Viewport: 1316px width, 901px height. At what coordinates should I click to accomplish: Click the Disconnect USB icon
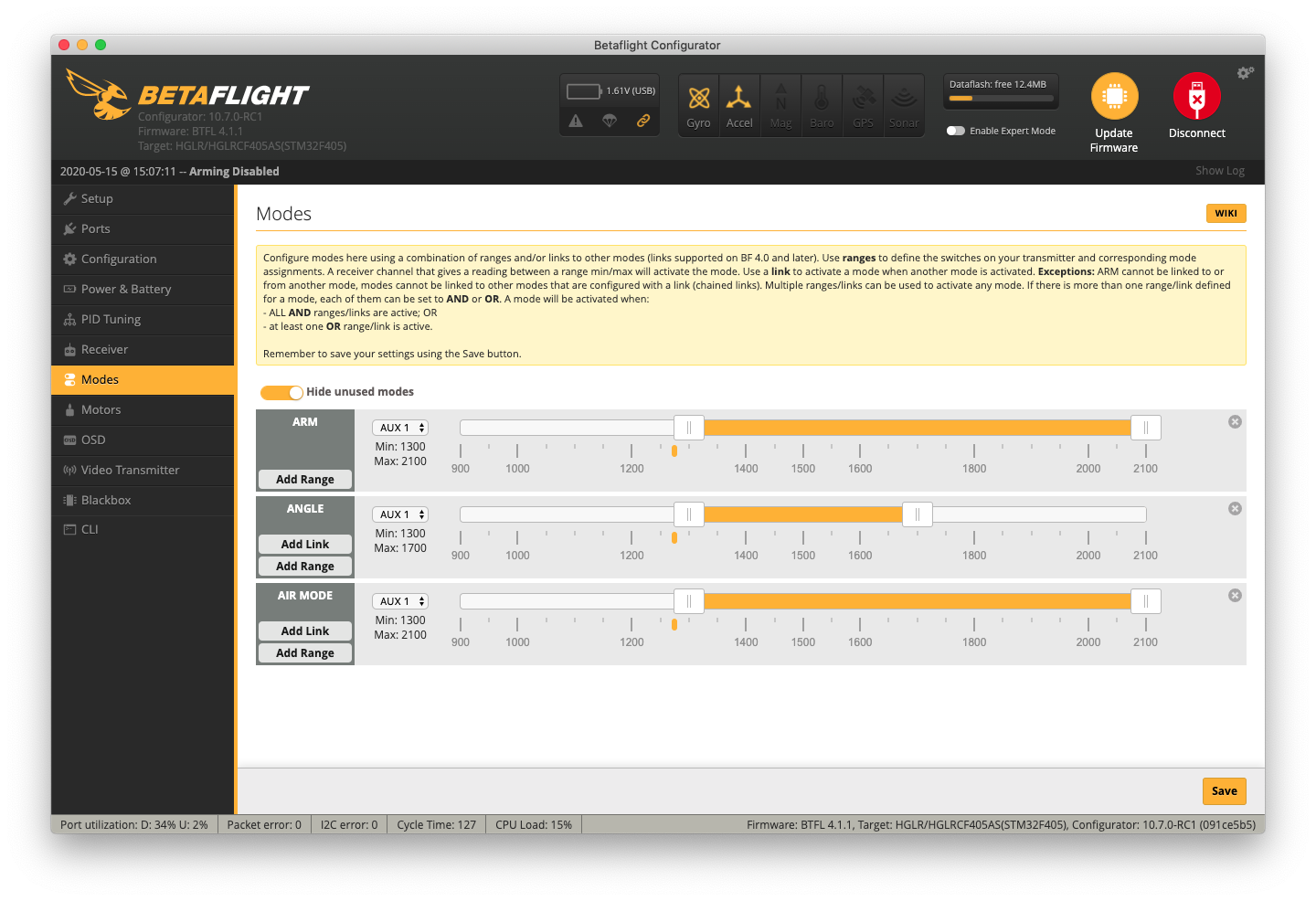[1197, 96]
